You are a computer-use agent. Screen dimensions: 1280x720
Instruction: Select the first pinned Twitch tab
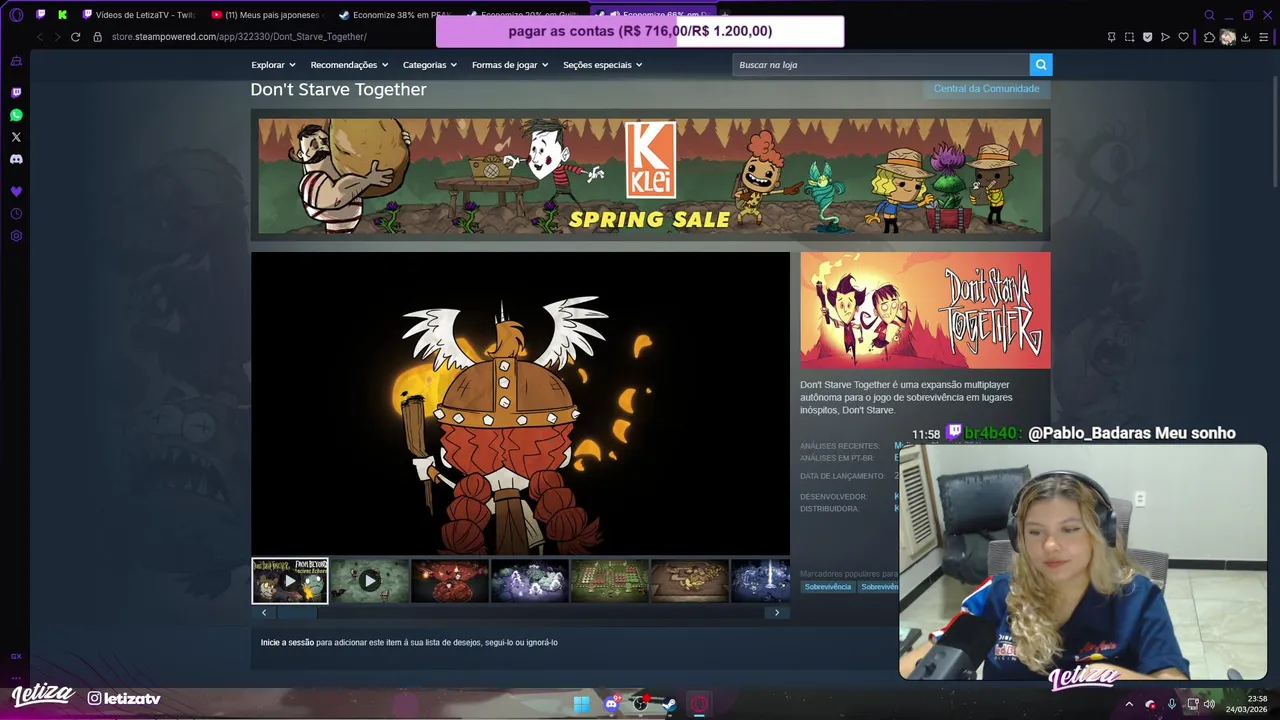coord(40,15)
